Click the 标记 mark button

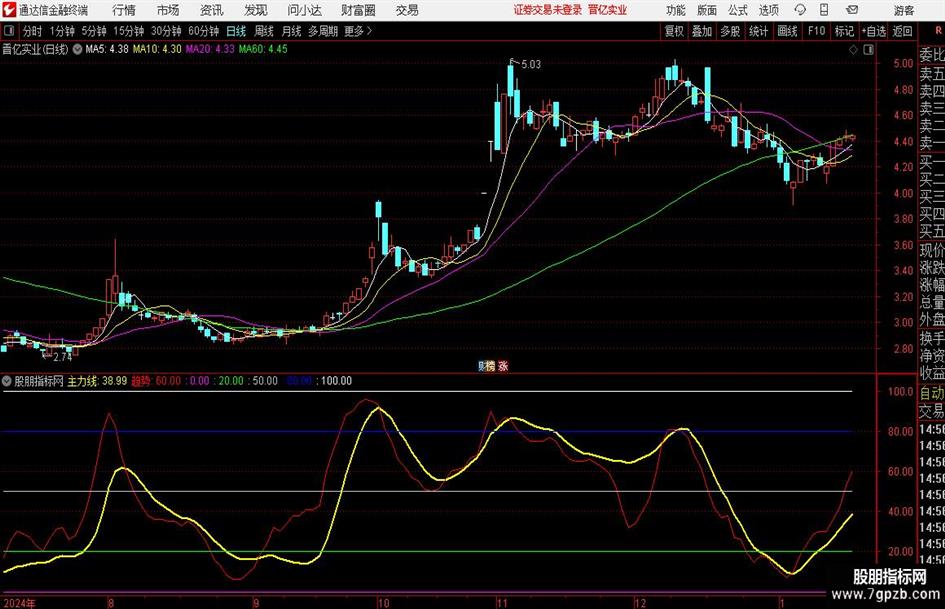tap(844, 31)
